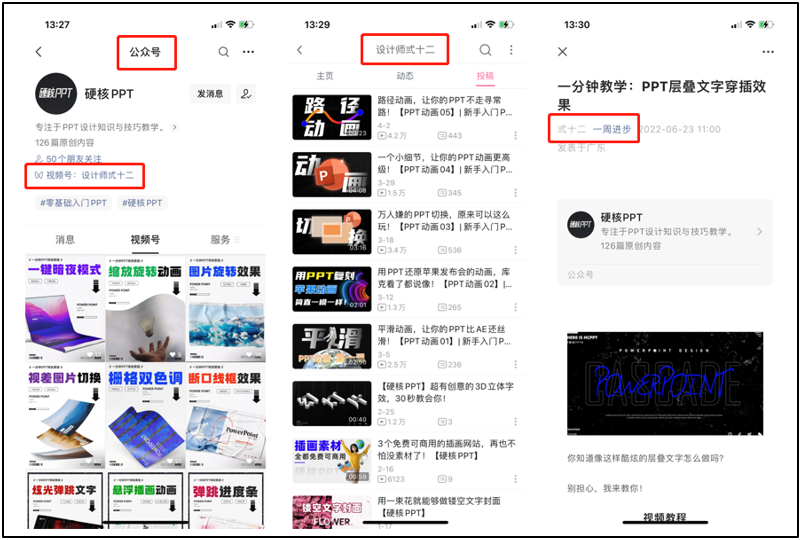Switch to 投稿 tab
801x540 pixels.
pos(485,76)
